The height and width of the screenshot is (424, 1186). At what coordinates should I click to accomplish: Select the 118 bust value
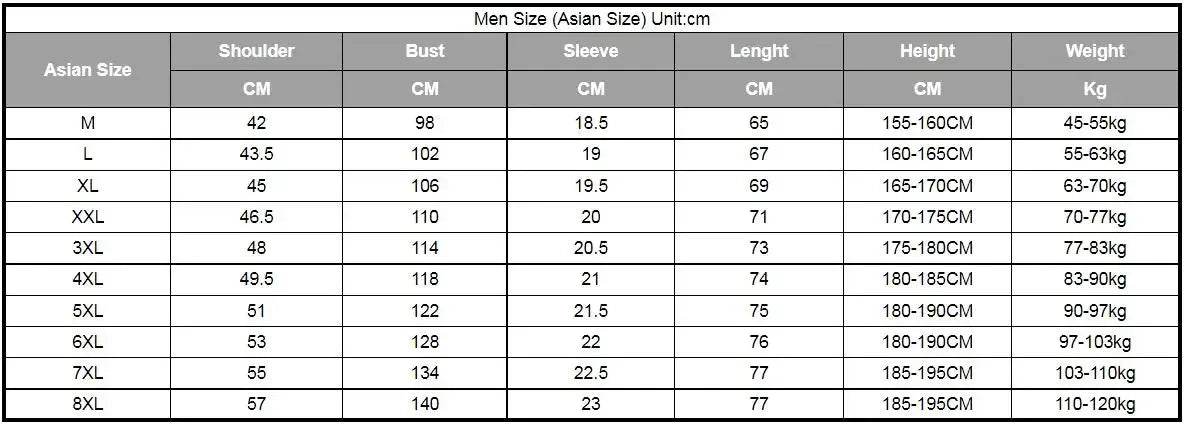425,280
